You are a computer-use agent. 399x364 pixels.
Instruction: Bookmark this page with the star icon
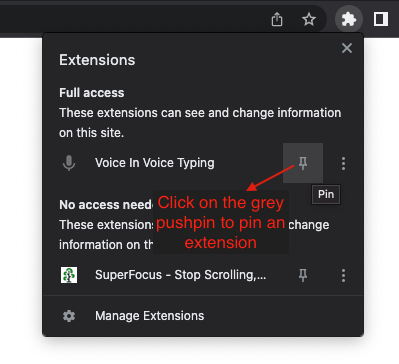click(309, 19)
